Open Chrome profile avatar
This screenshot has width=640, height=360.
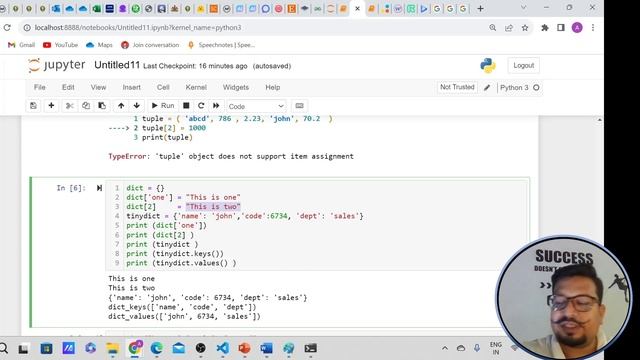click(x=577, y=28)
